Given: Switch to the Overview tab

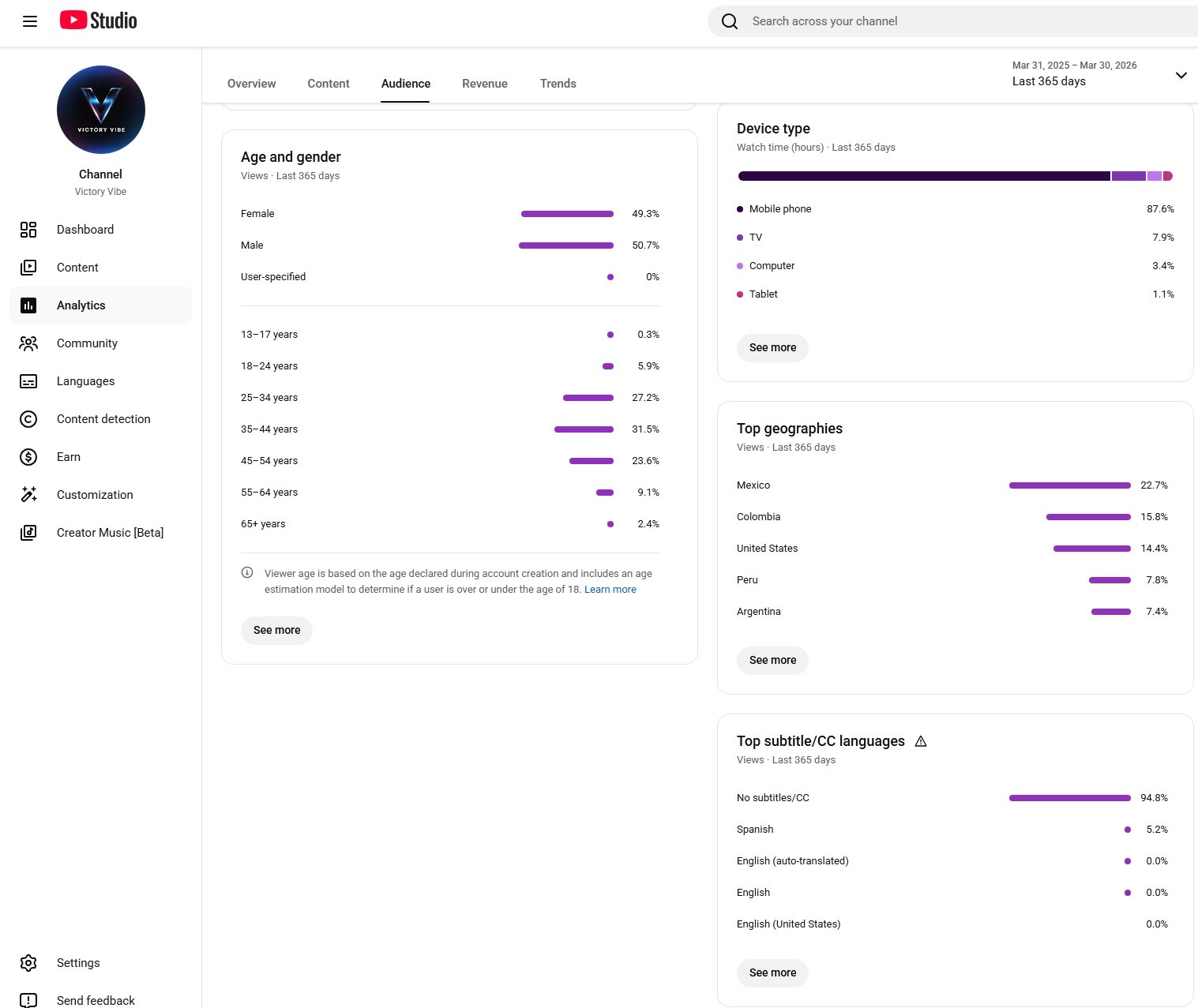Looking at the screenshot, I should [251, 84].
